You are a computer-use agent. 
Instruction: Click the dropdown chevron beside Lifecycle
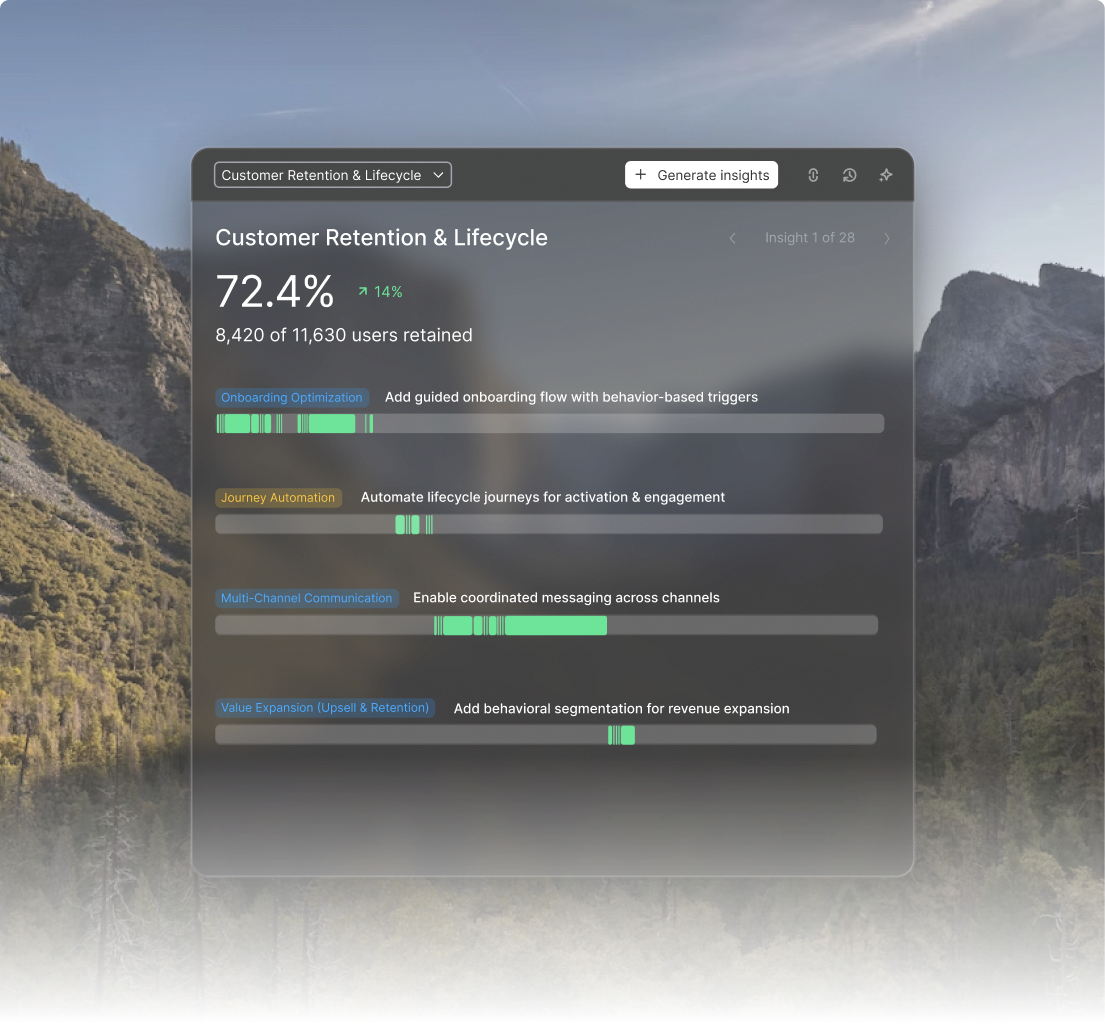click(x=438, y=175)
